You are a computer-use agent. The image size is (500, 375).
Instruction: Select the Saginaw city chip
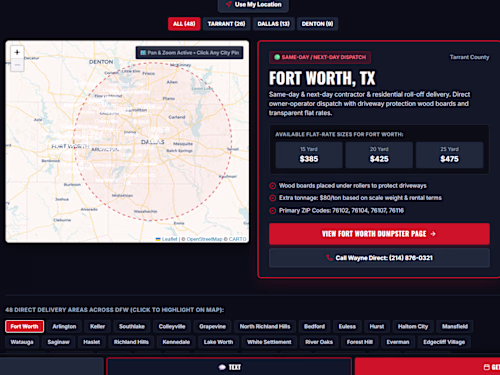coord(58,342)
